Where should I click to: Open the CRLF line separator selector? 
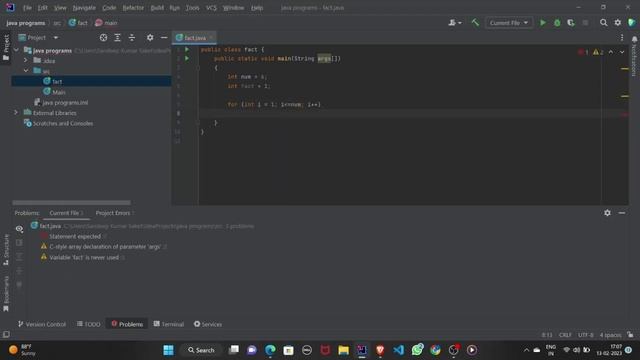(x=565, y=335)
